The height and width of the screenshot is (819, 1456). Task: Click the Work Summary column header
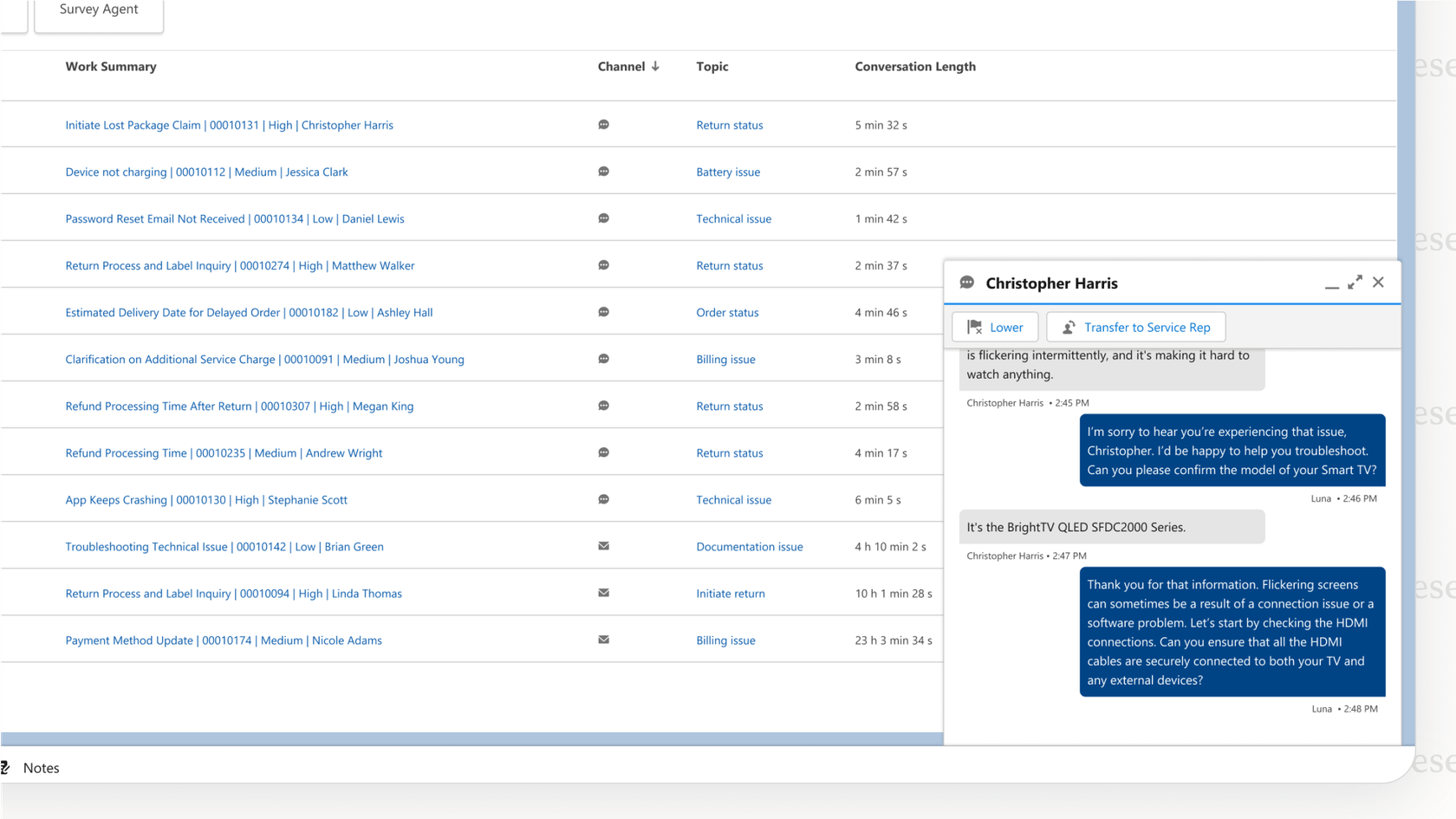pos(111,66)
